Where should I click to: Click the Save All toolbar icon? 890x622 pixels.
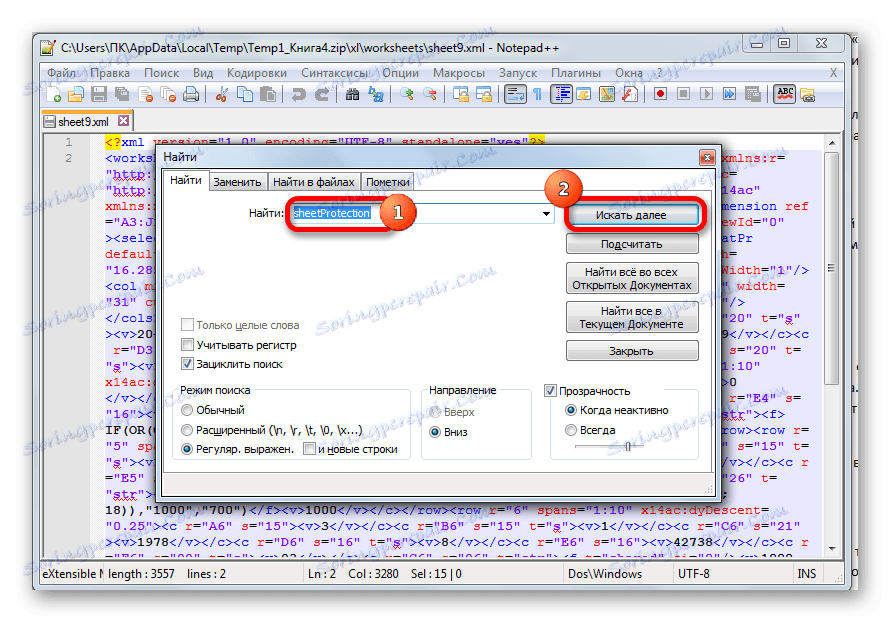(122, 95)
